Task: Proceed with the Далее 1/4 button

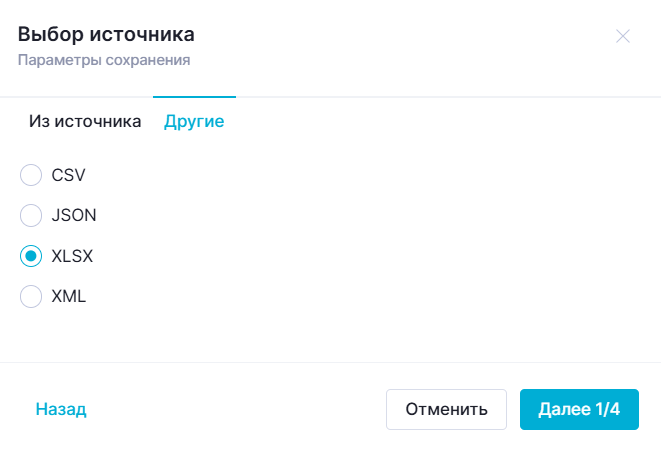Action: tap(579, 409)
